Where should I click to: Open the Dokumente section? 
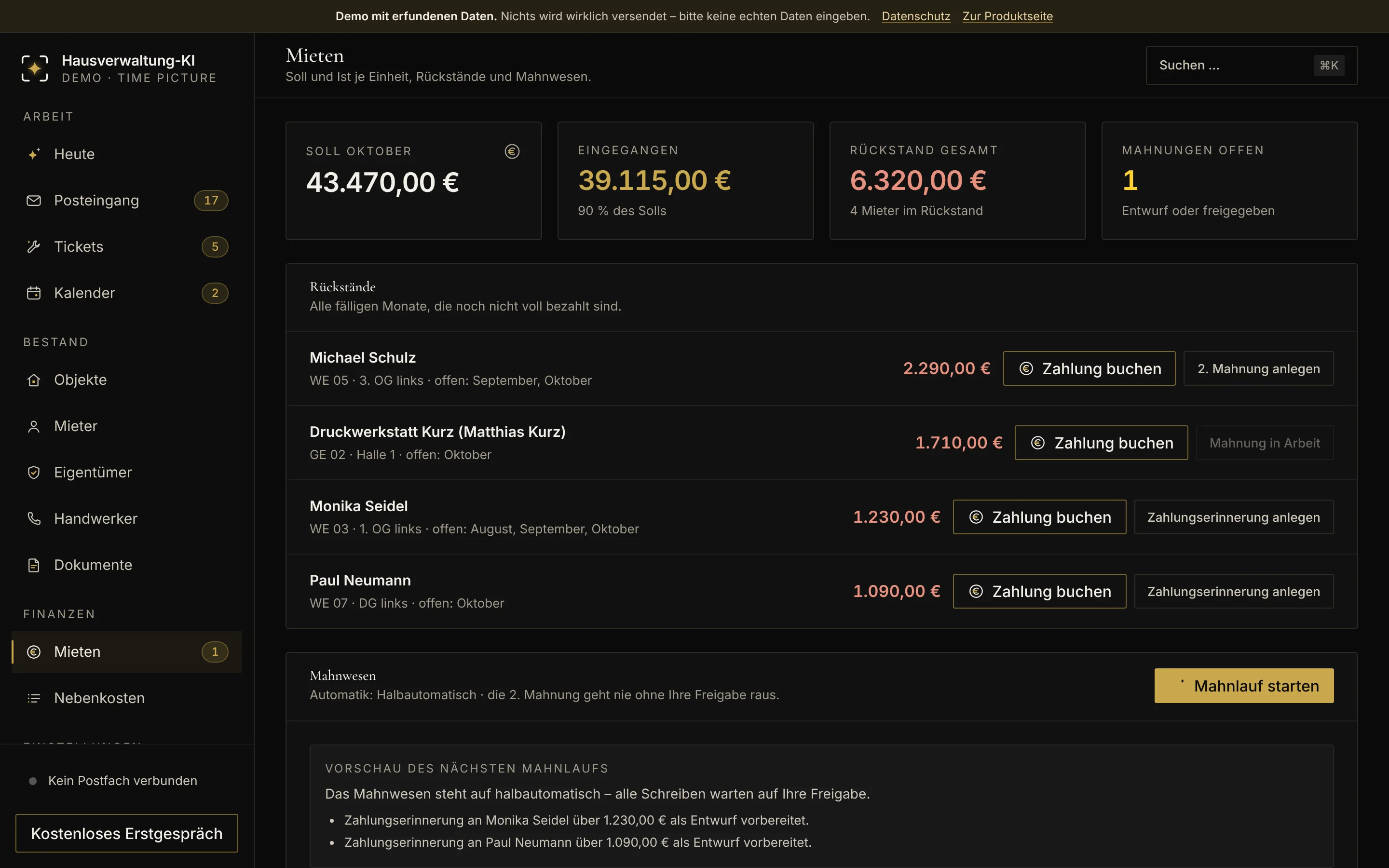(x=127, y=565)
